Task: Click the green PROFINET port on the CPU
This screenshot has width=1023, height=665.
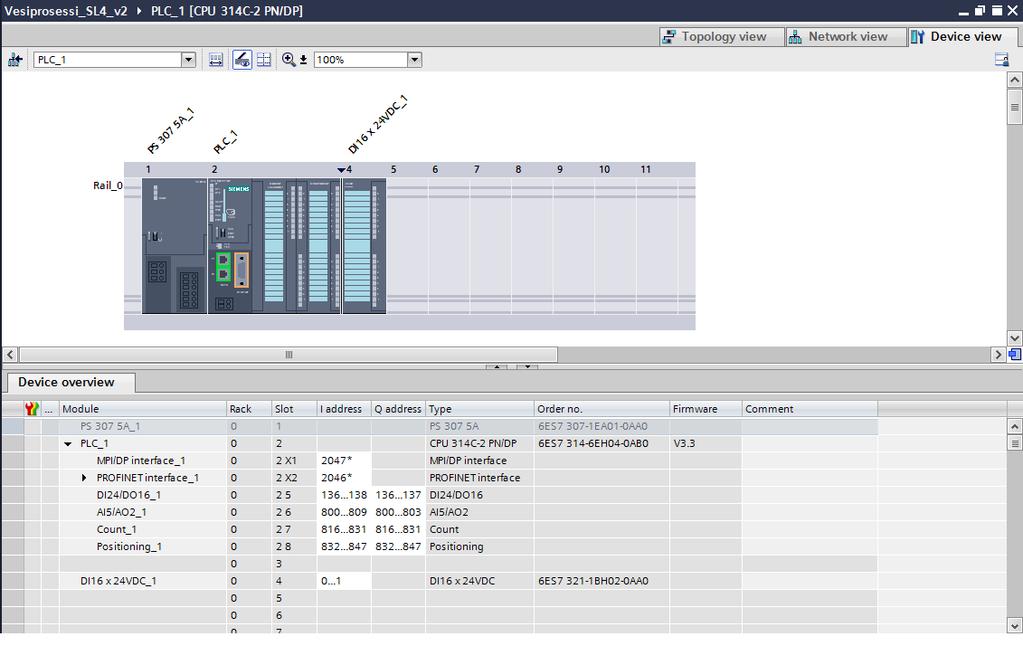Action: click(223, 268)
